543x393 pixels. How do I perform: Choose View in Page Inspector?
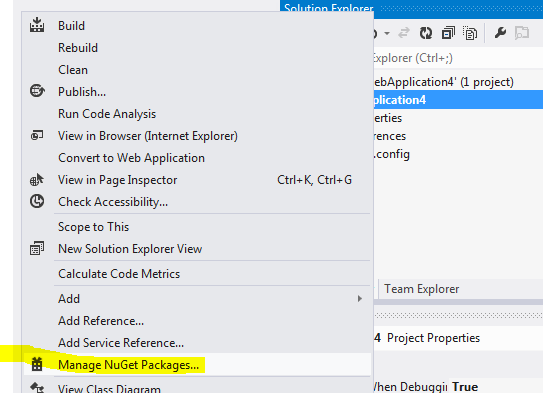coord(197,180)
